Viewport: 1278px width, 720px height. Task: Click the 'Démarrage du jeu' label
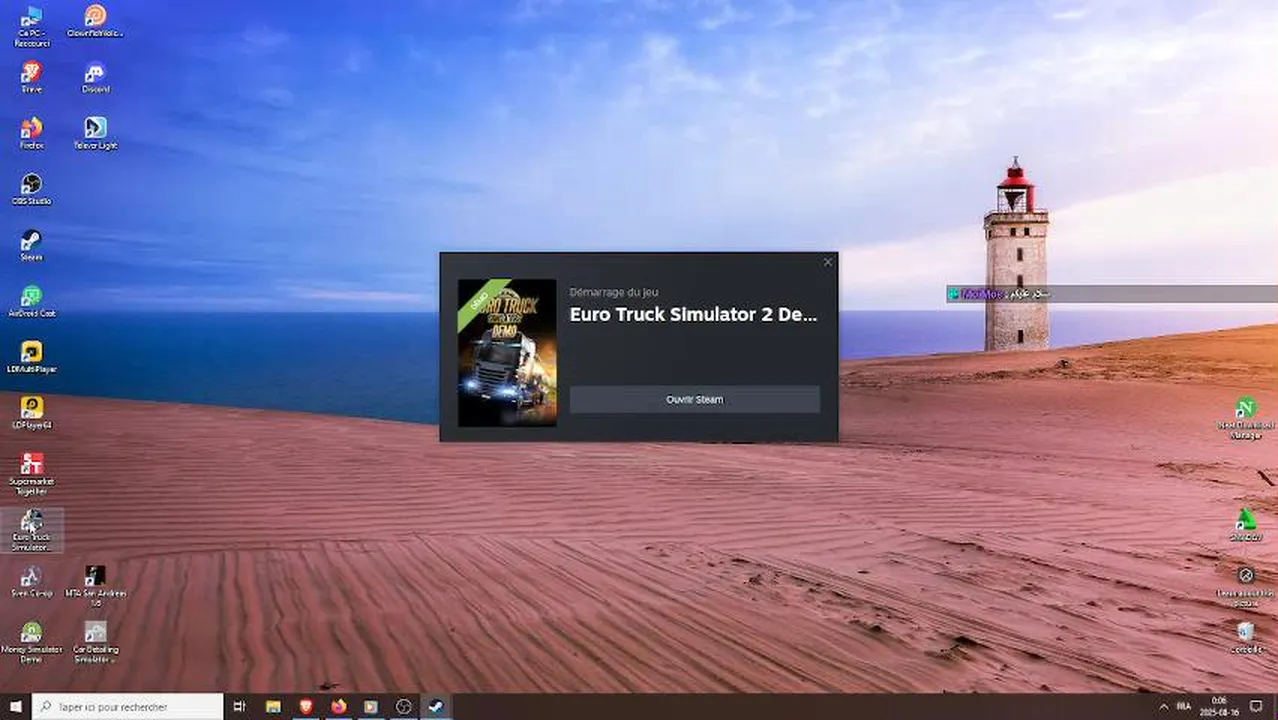pyautogui.click(x=614, y=292)
